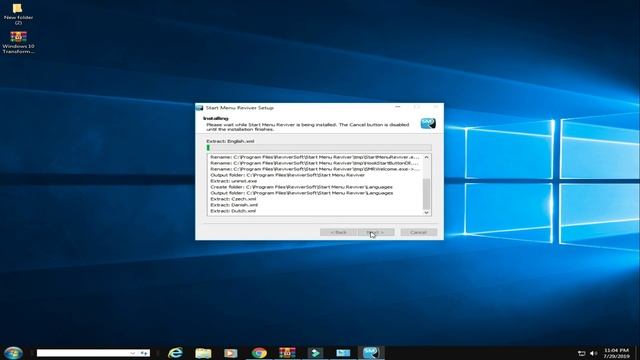Viewport: 640px width, 360px height.
Task: Select the 'Create folder' Languages log line
Action: click(302, 187)
